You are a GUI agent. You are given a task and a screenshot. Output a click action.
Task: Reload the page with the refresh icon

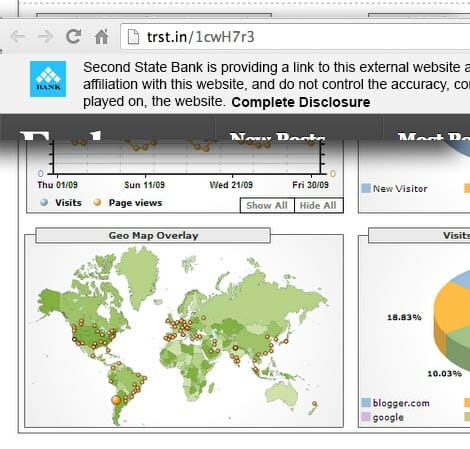pos(73,36)
